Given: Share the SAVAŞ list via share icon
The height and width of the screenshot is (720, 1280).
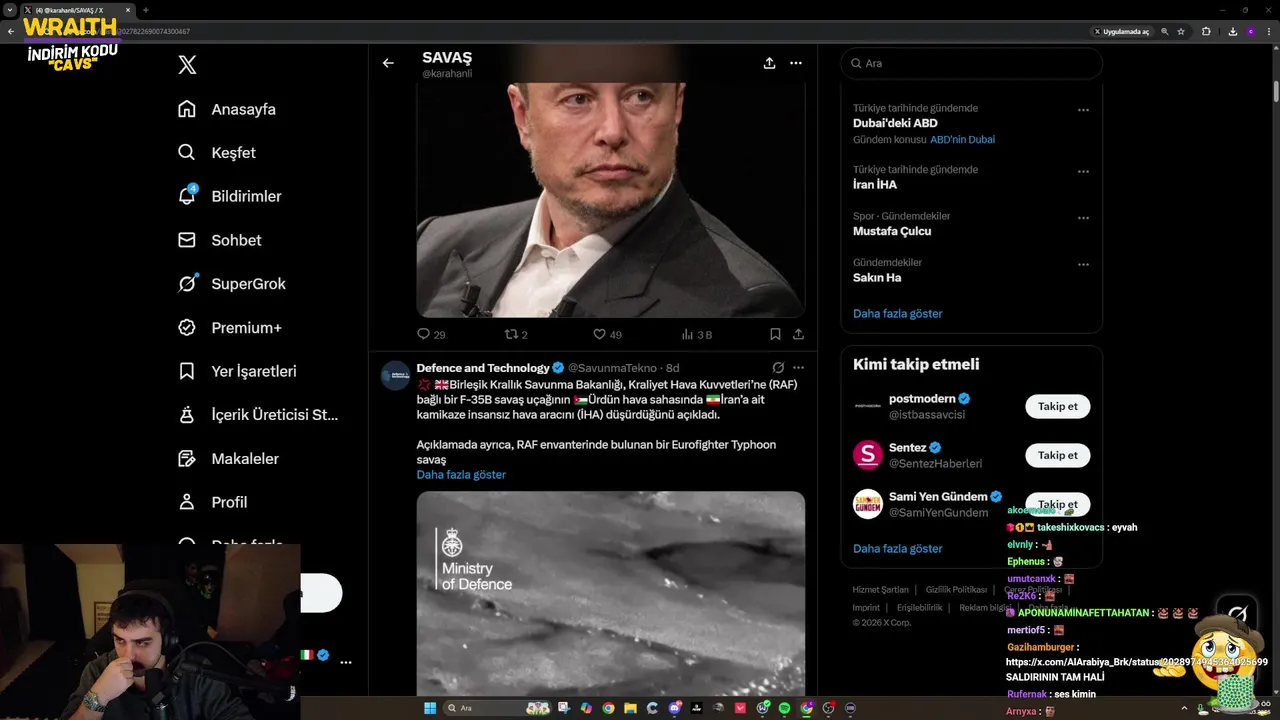Looking at the screenshot, I should point(769,63).
